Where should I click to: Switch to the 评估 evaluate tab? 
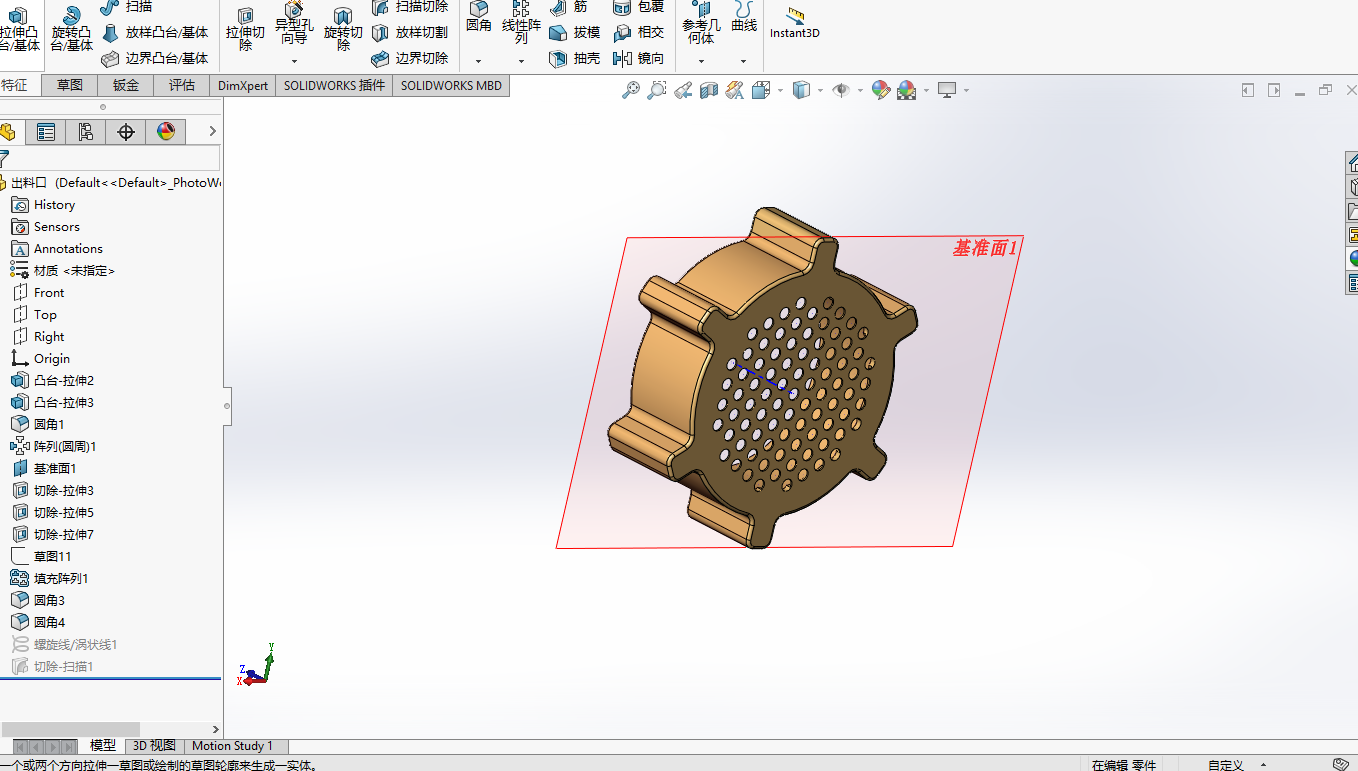tap(182, 85)
